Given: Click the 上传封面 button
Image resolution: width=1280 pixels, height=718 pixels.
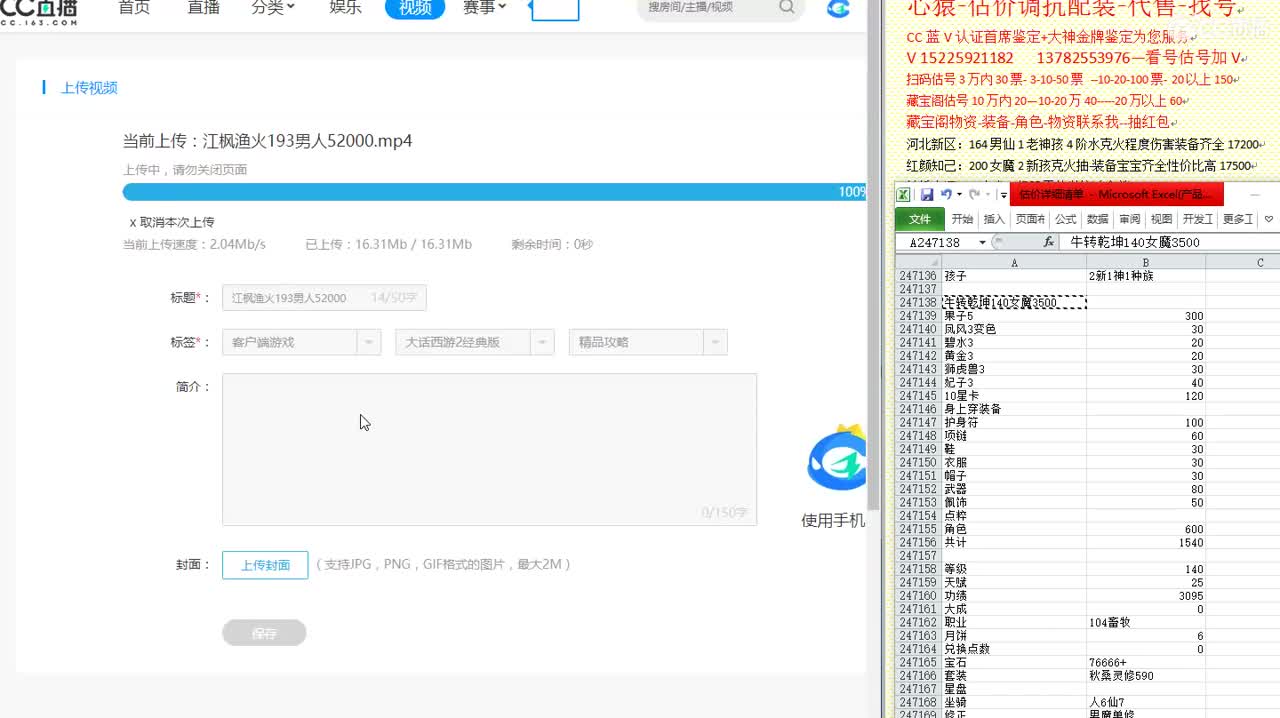Looking at the screenshot, I should 265,565.
